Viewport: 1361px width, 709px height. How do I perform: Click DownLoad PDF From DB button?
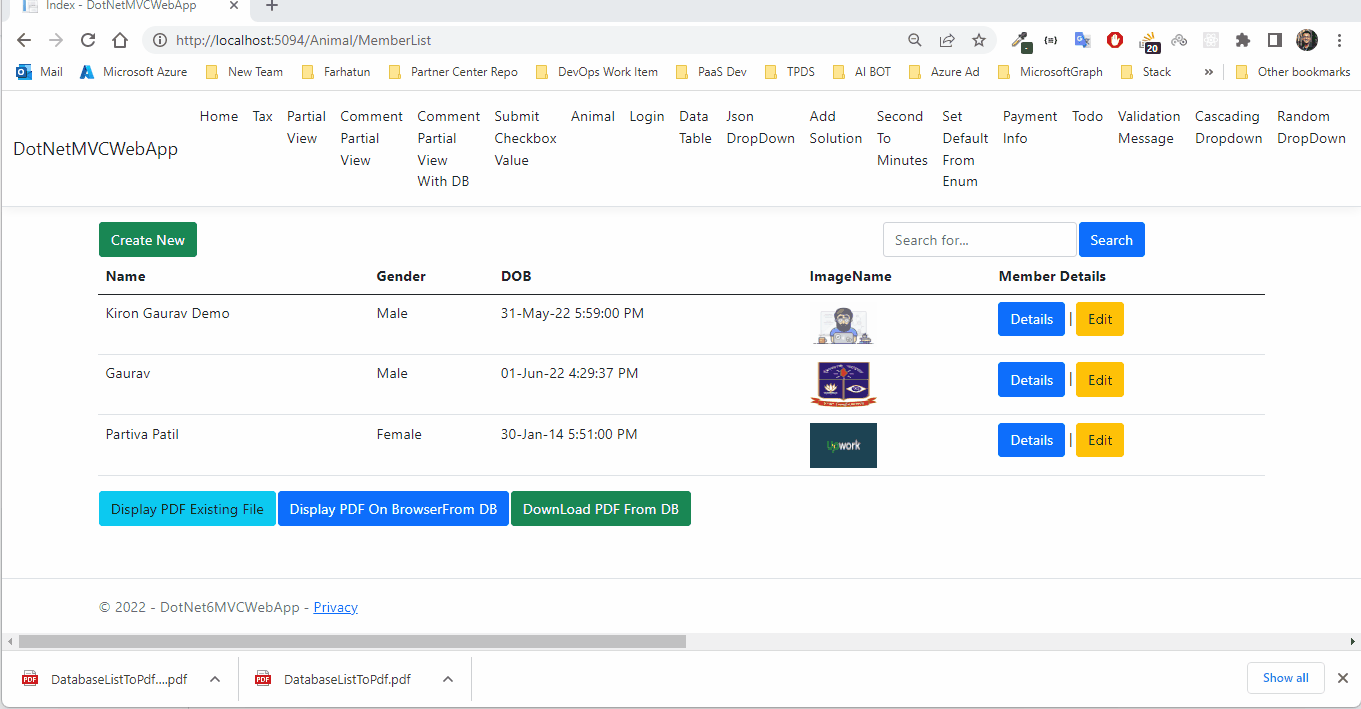tap(601, 509)
